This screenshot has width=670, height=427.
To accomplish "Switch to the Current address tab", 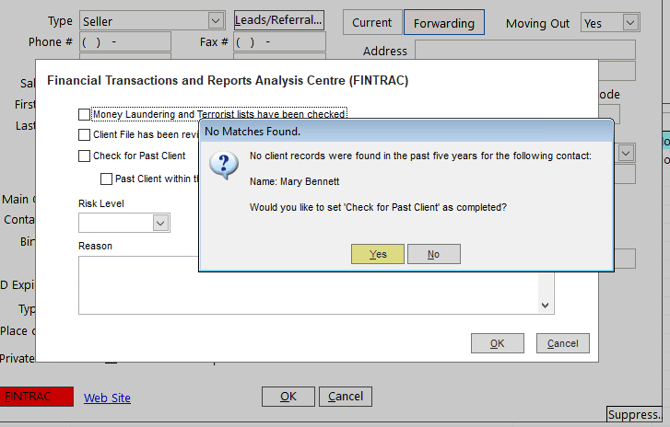I will 372,23.
